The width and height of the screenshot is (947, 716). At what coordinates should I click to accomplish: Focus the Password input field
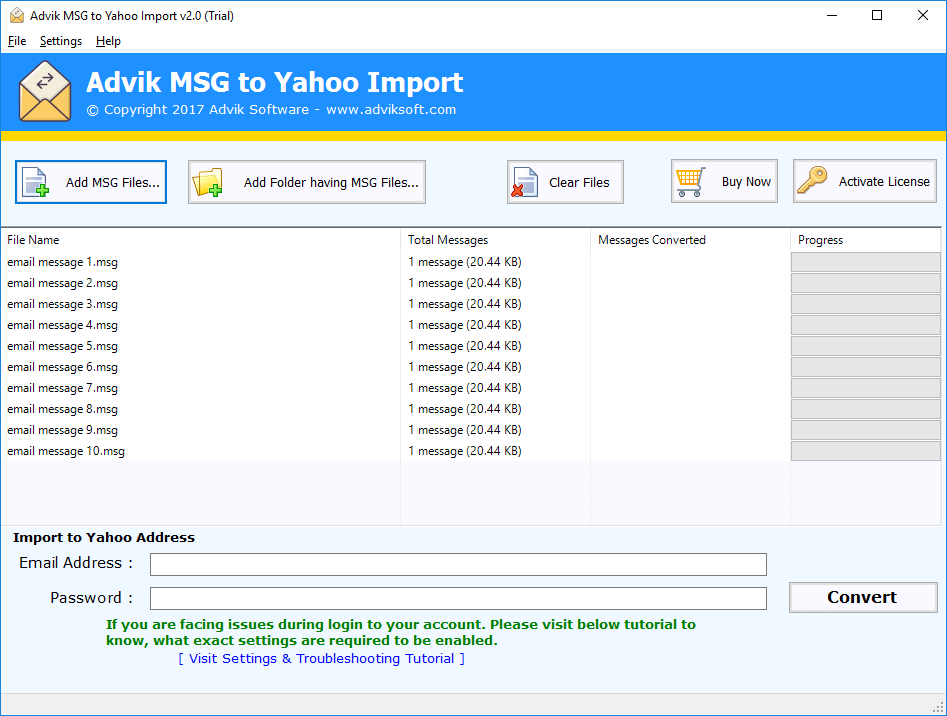click(458, 598)
